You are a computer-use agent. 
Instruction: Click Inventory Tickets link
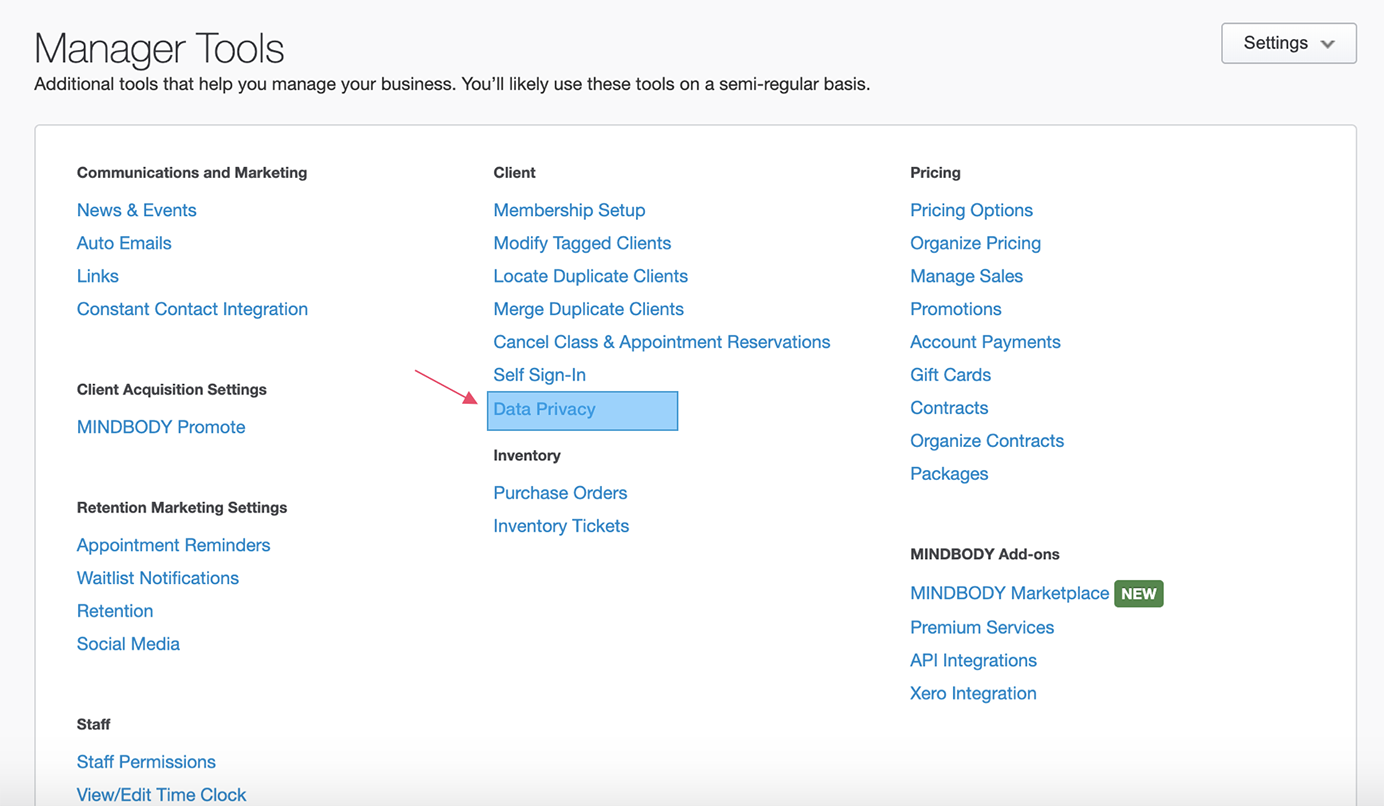click(561, 526)
